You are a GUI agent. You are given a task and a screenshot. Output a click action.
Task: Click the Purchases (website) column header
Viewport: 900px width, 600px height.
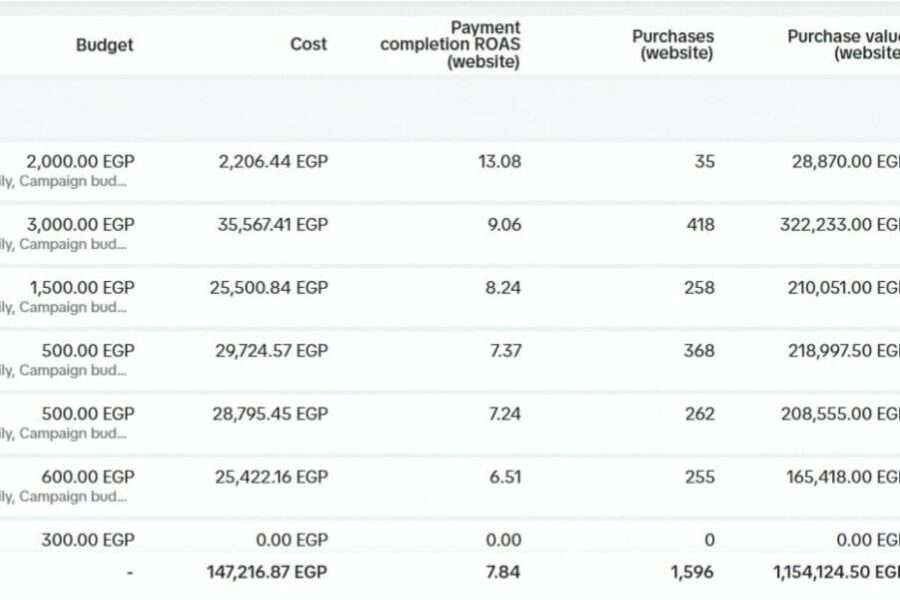point(672,45)
